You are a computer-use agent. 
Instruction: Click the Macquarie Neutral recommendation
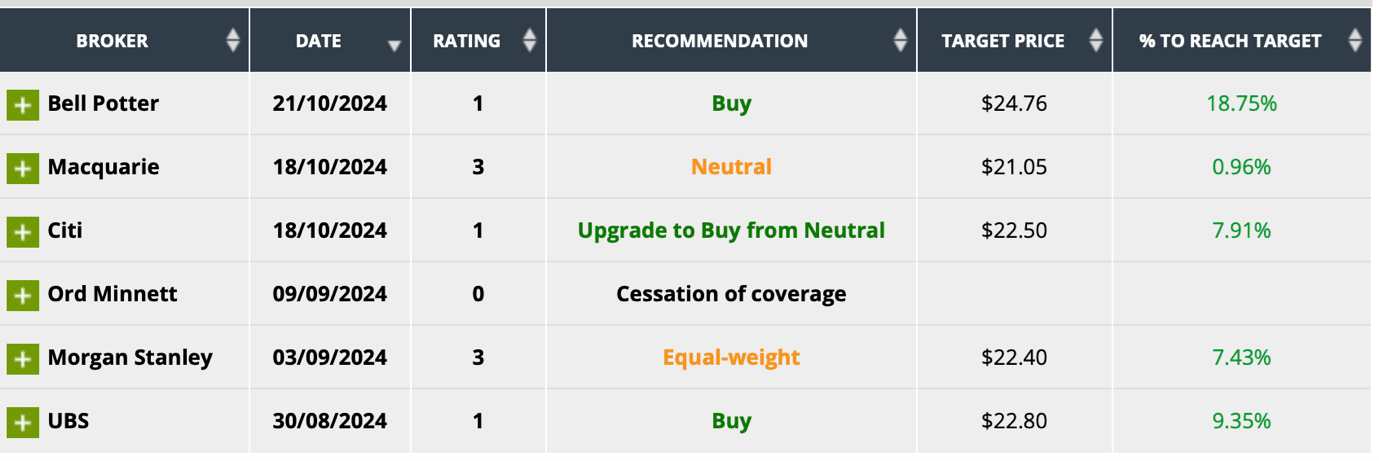click(x=731, y=167)
